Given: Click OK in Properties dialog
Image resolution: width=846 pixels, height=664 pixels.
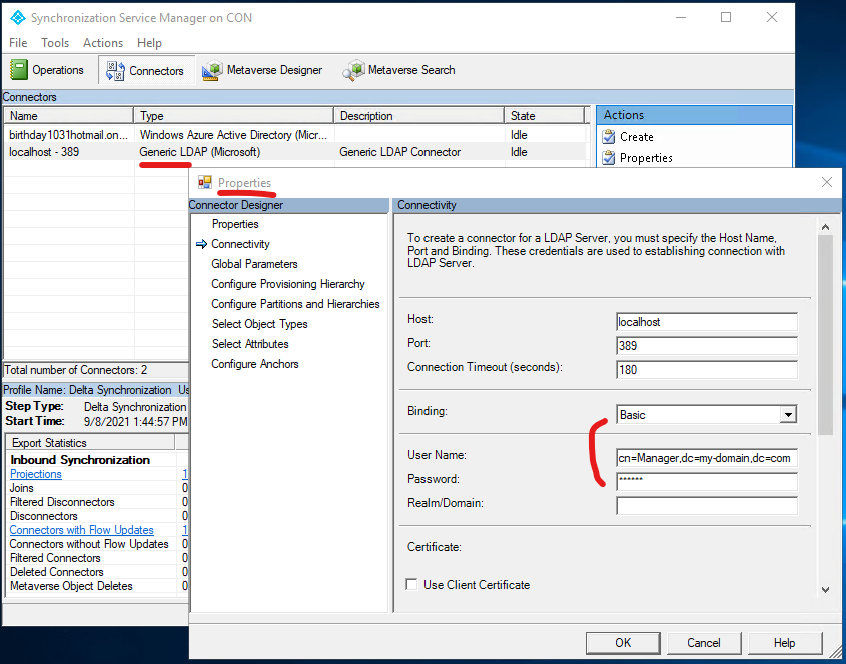Looking at the screenshot, I should [623, 642].
